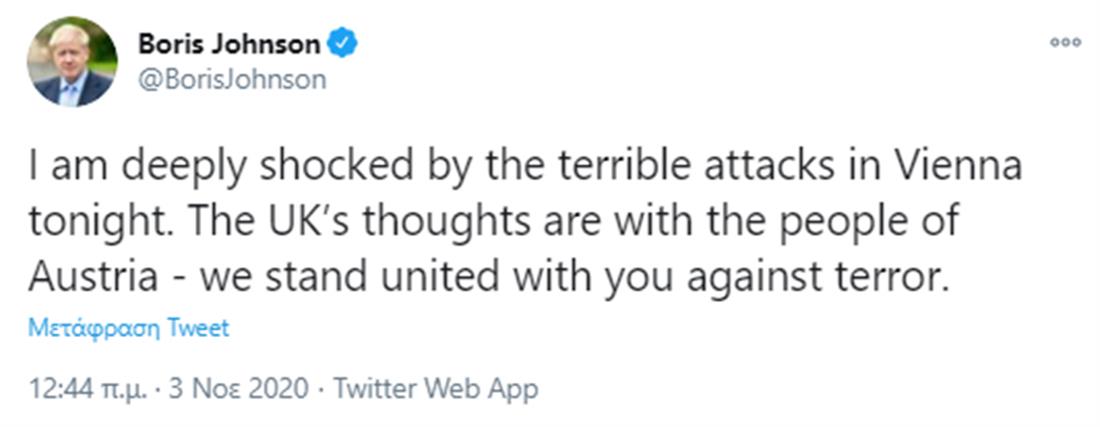The width and height of the screenshot is (1100, 427).
Task: Open the @BorisJohnson handle link
Action: click(231, 80)
